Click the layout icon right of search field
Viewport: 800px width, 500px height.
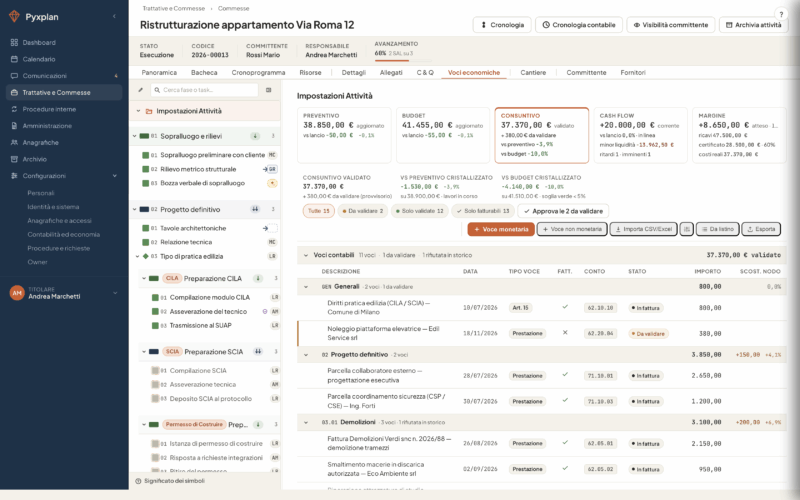click(x=268, y=90)
